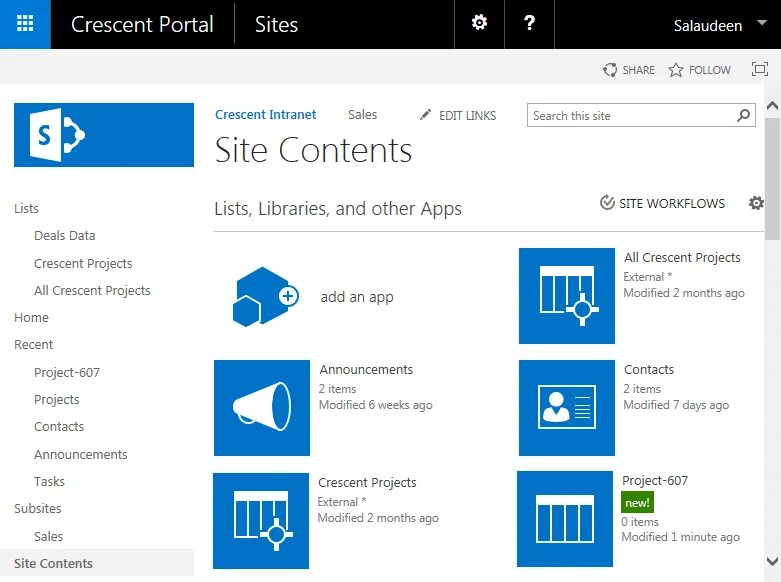Open the Contacts card tile

[566, 408]
